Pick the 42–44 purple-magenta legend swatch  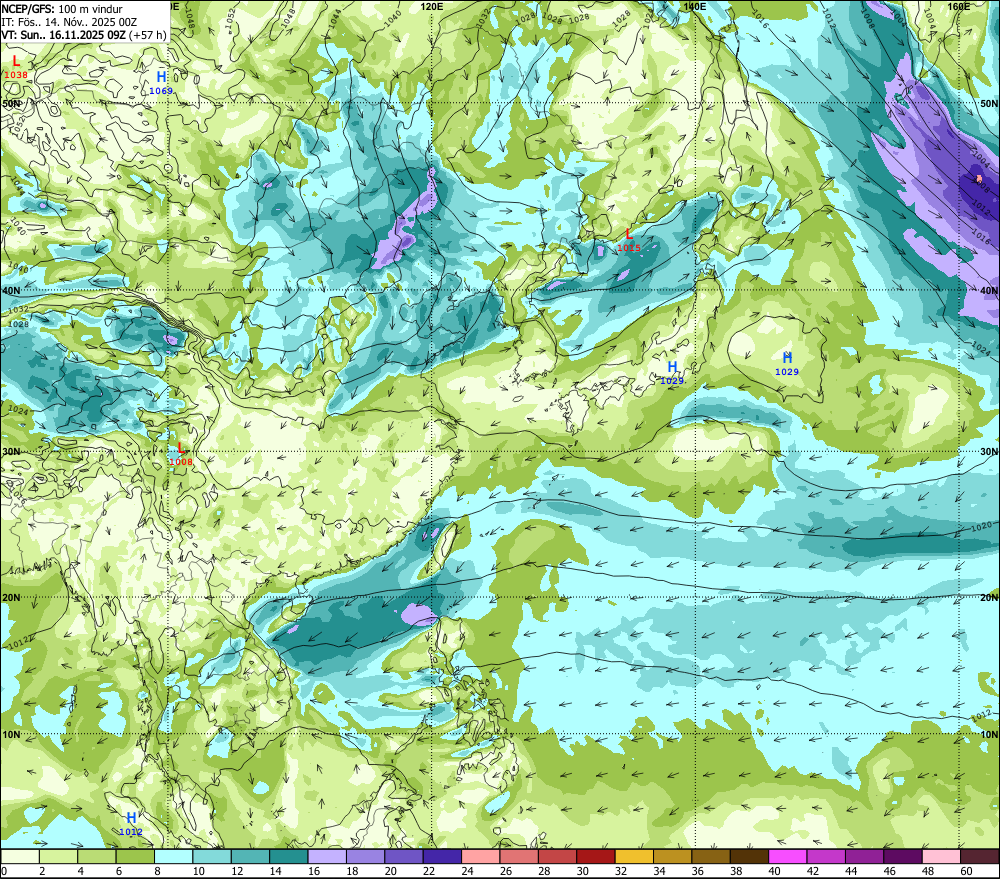coord(825,856)
